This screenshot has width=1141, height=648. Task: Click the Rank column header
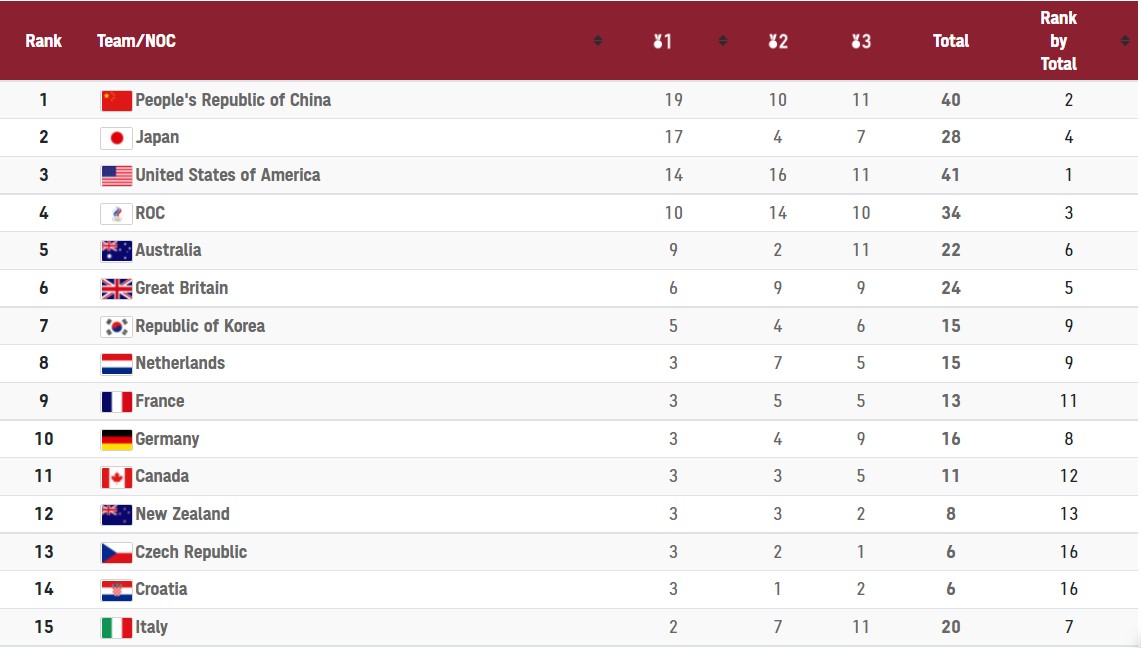click(43, 41)
